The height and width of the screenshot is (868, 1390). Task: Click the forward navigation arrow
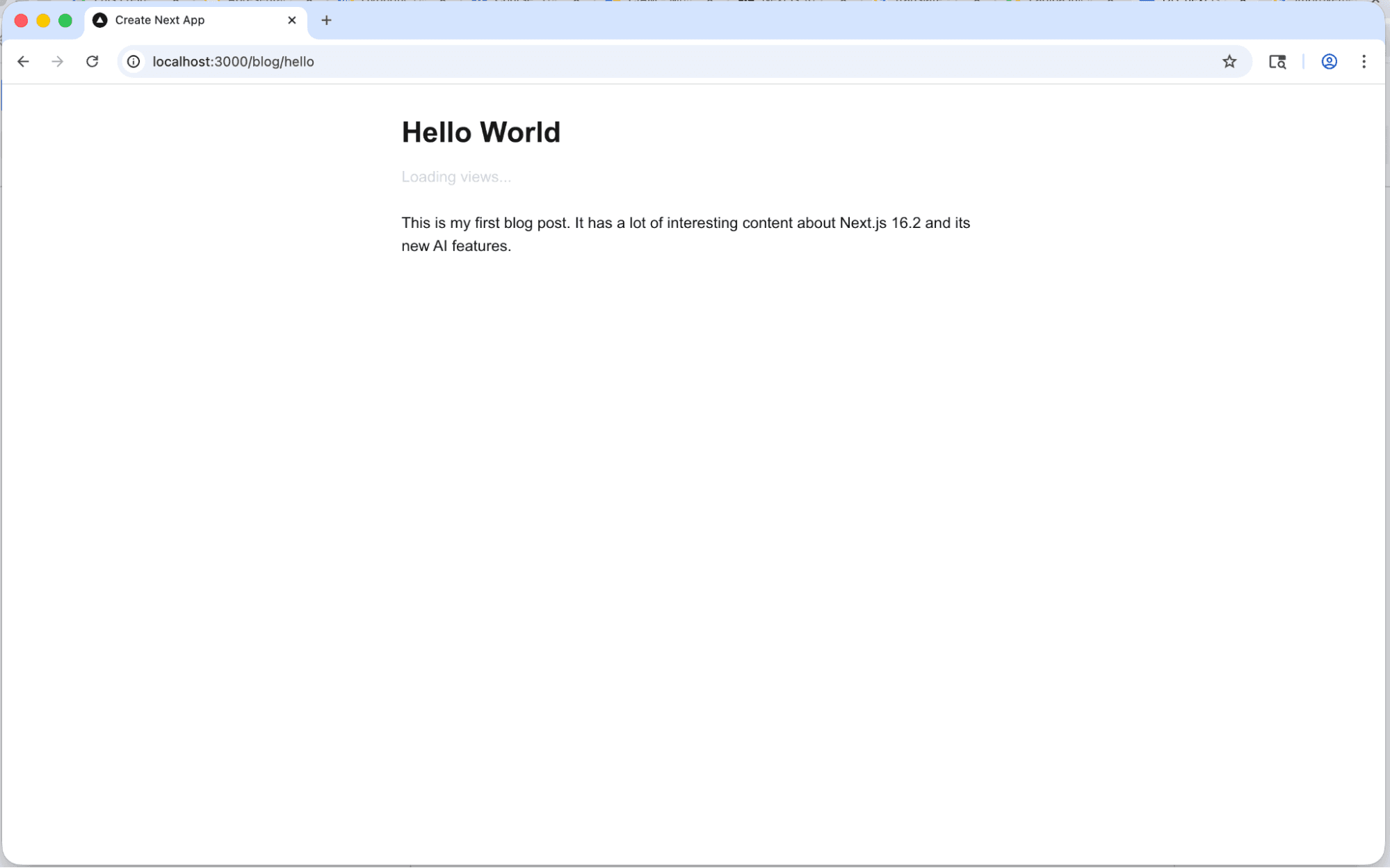point(58,62)
